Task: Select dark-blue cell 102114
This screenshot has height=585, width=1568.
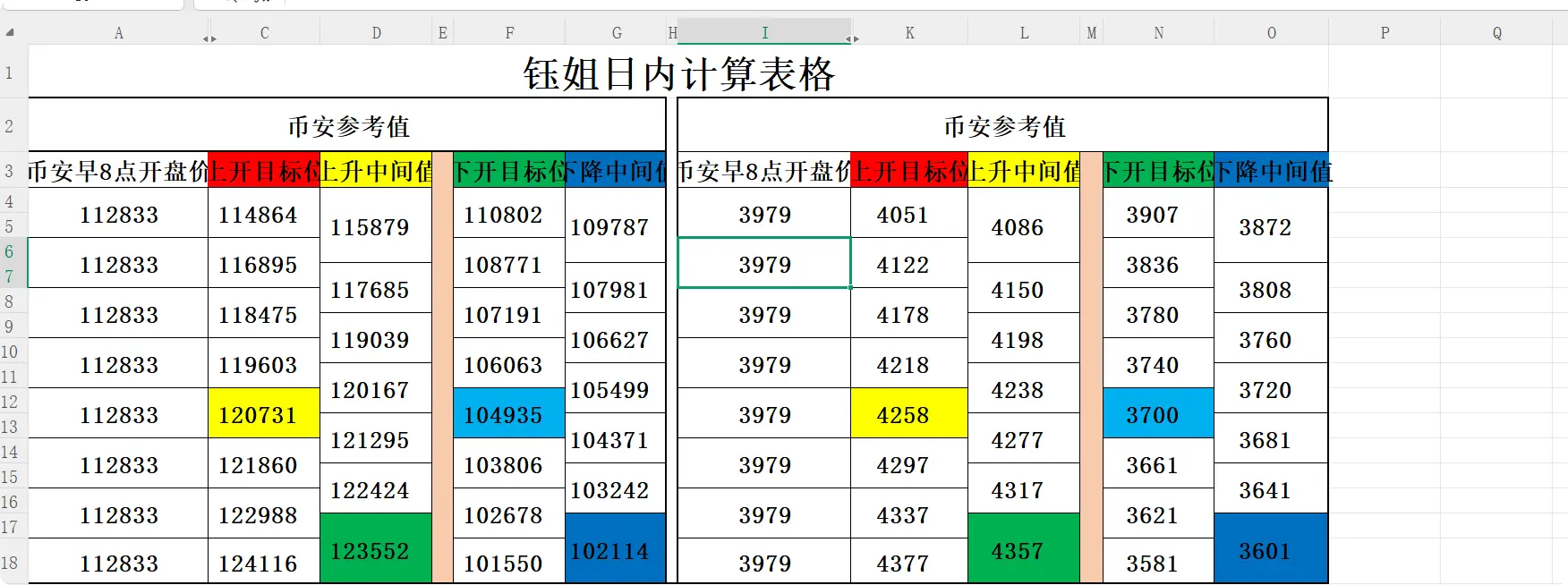Action: 616,549
